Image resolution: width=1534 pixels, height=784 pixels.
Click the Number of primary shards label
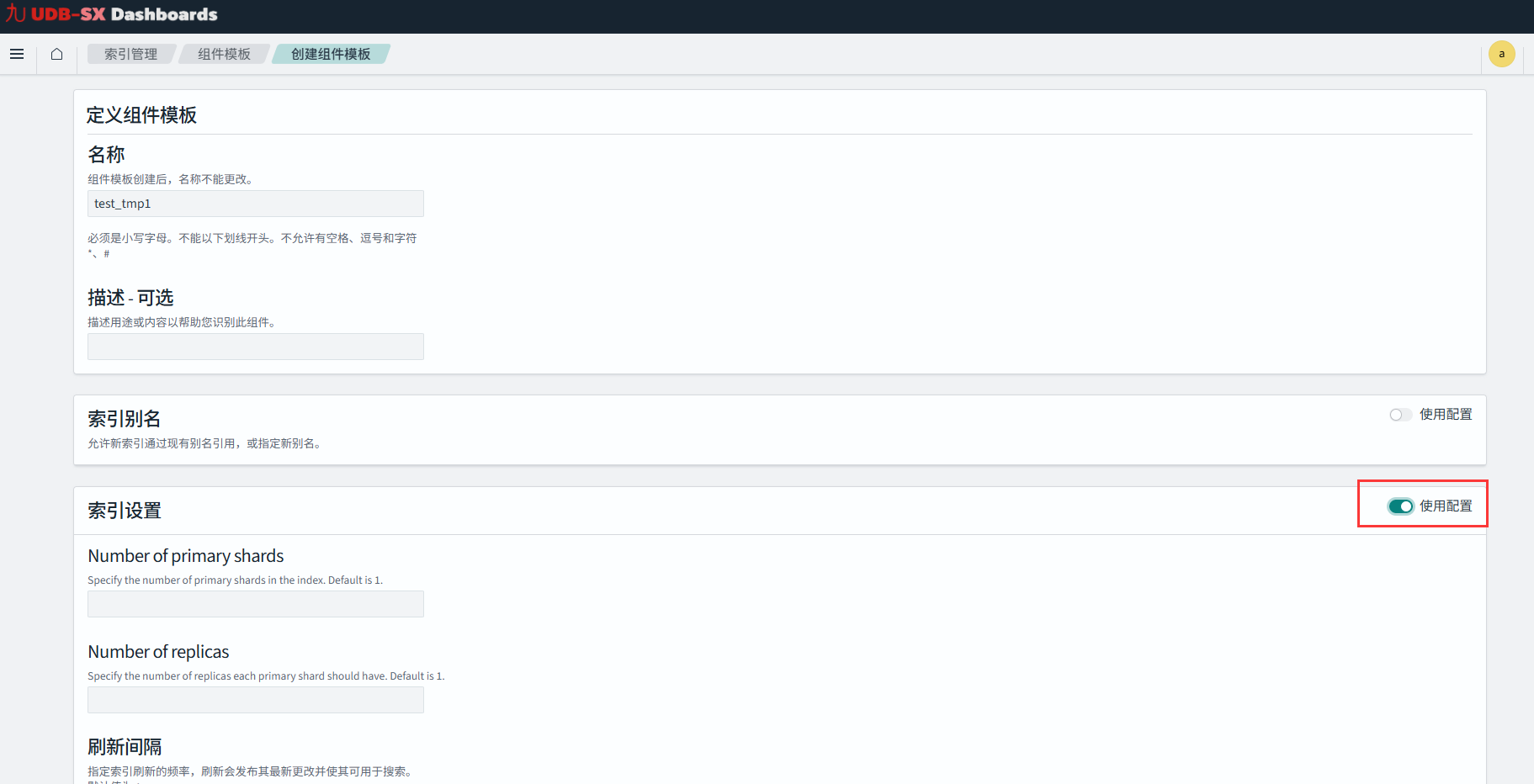[x=186, y=556]
